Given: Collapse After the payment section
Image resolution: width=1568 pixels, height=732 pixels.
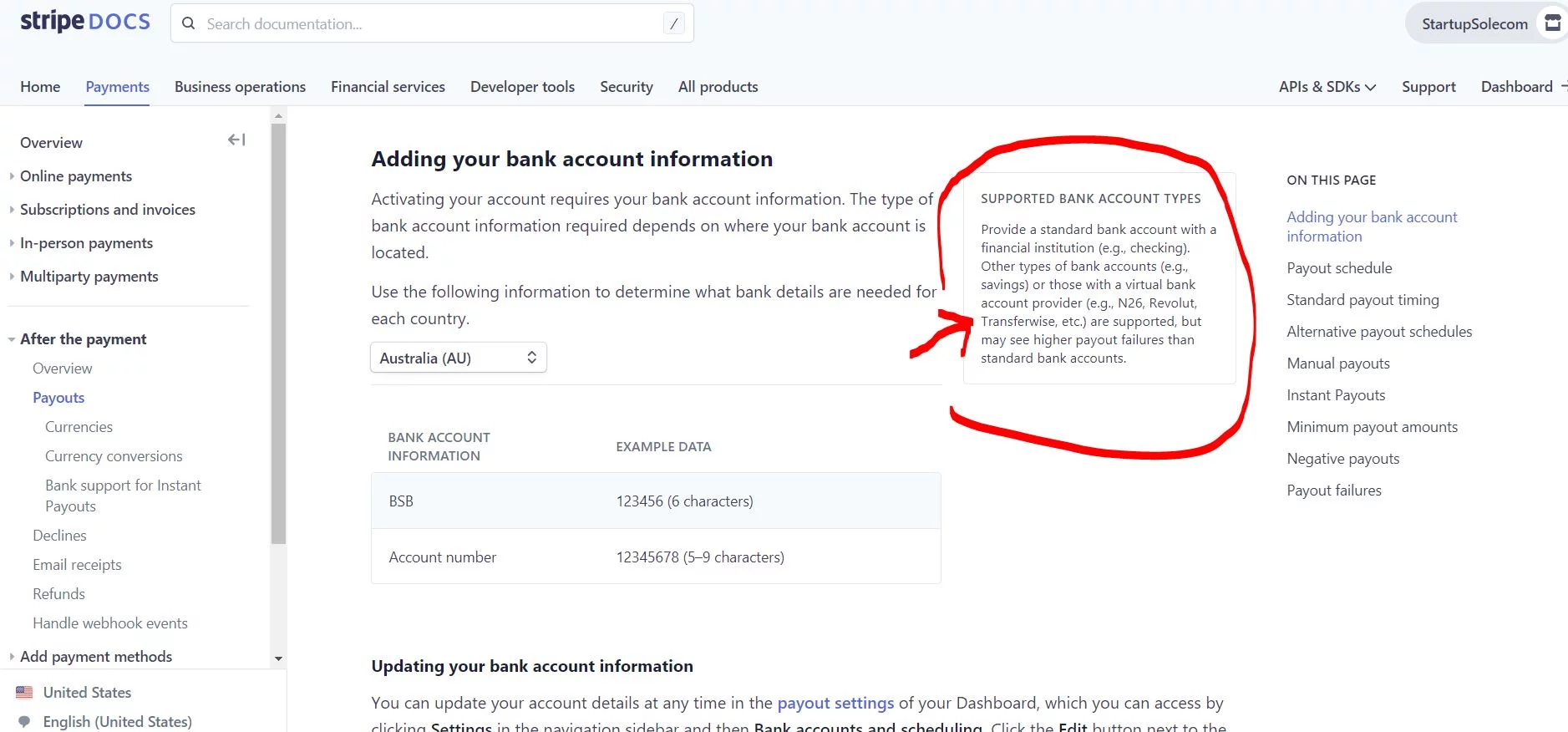Looking at the screenshot, I should coord(12,339).
